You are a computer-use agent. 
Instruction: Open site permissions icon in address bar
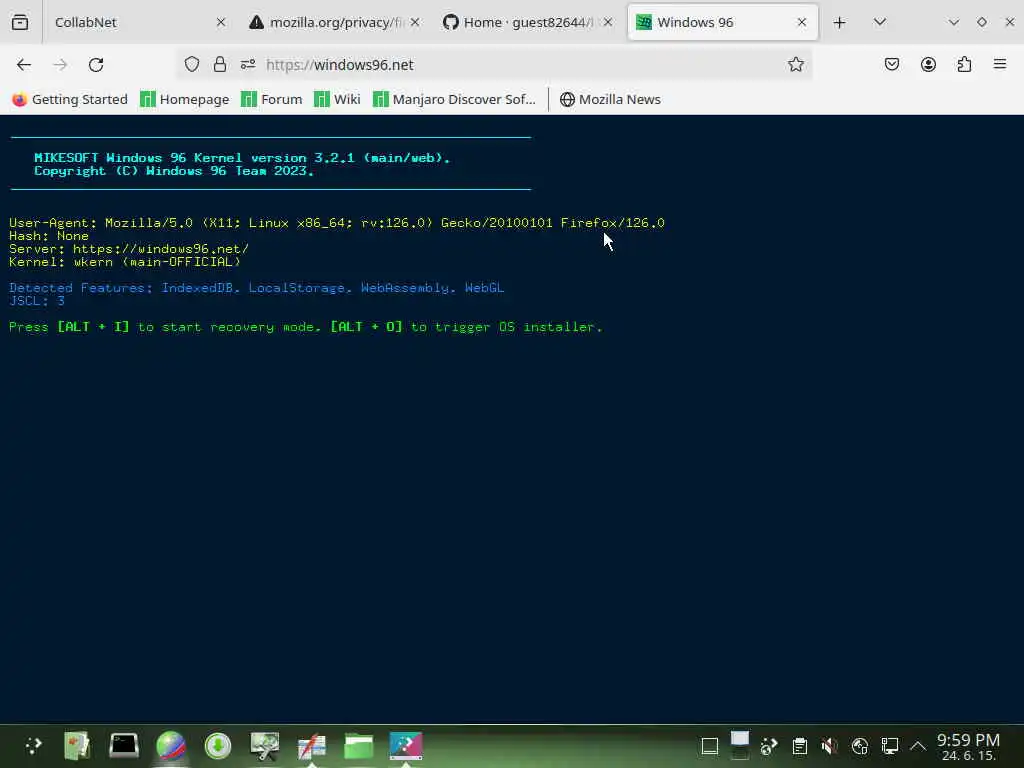[x=248, y=64]
